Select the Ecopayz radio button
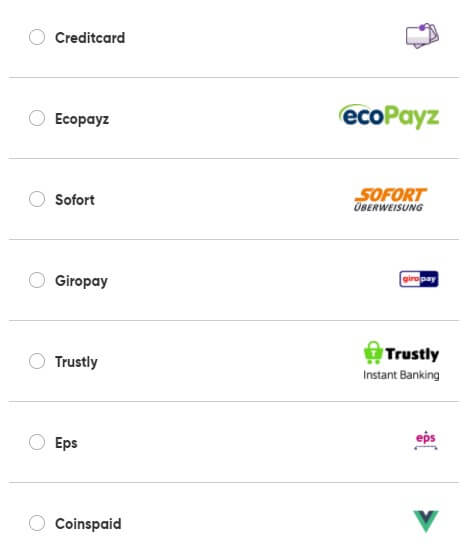 [37, 118]
